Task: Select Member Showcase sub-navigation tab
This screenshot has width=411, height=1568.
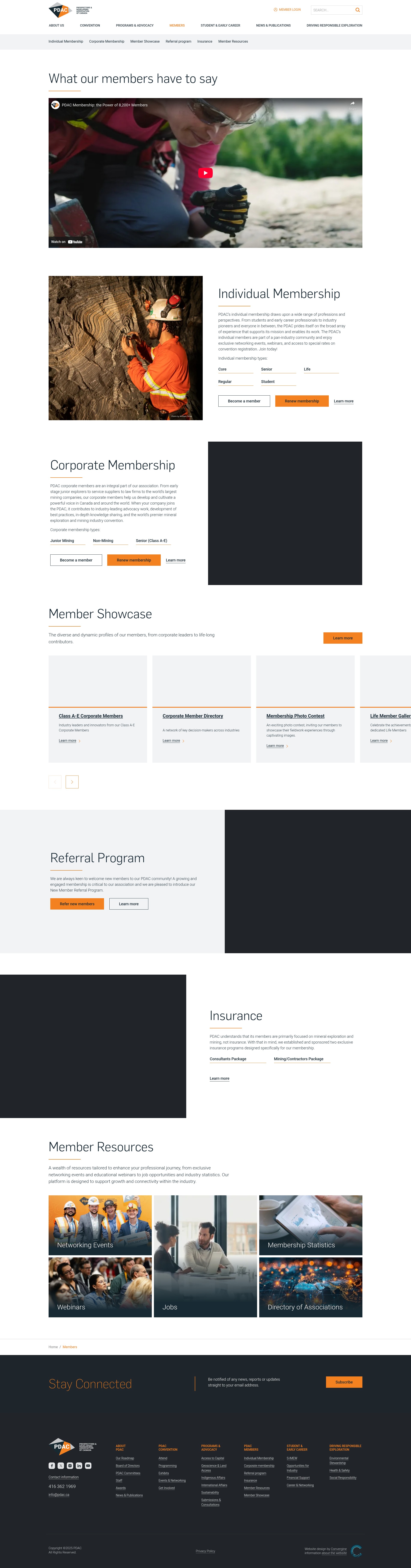Action: [145, 41]
